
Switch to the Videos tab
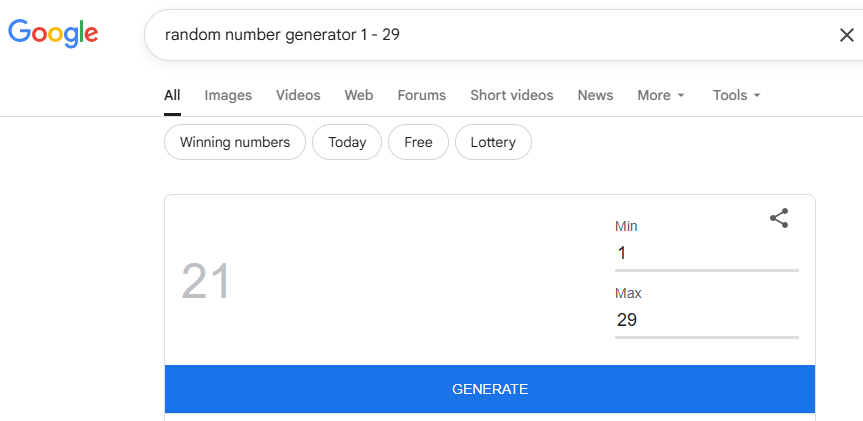point(298,95)
